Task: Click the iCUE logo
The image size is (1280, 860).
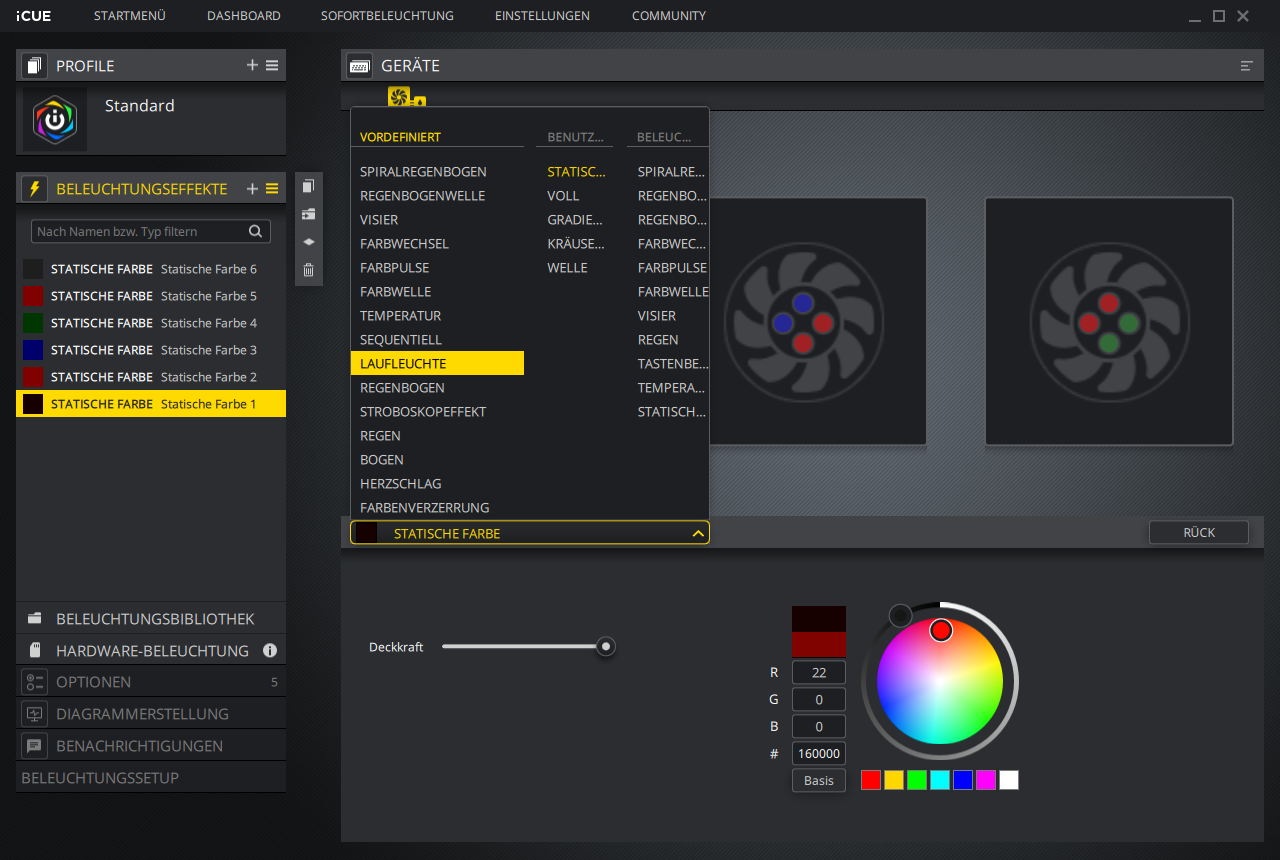Action: pos(33,16)
